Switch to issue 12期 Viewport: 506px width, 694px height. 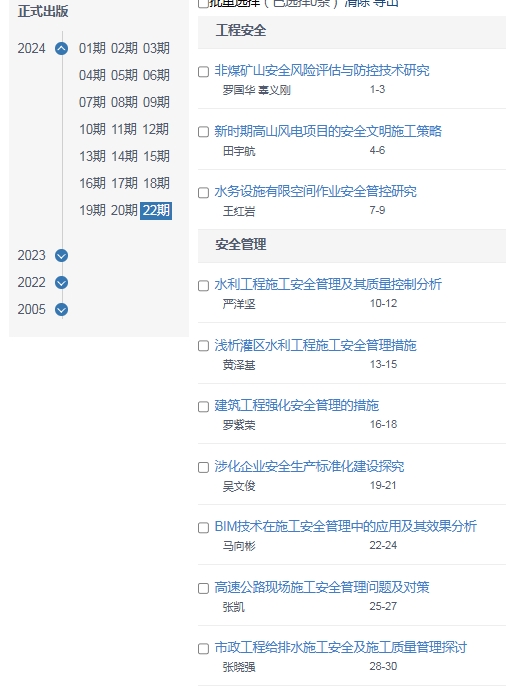pyautogui.click(x=156, y=129)
